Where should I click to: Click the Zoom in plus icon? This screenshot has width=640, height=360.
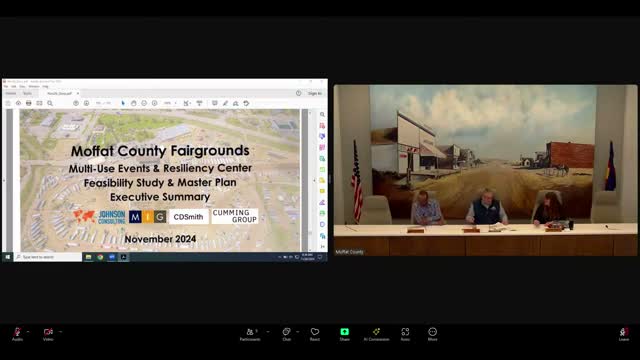154,103
